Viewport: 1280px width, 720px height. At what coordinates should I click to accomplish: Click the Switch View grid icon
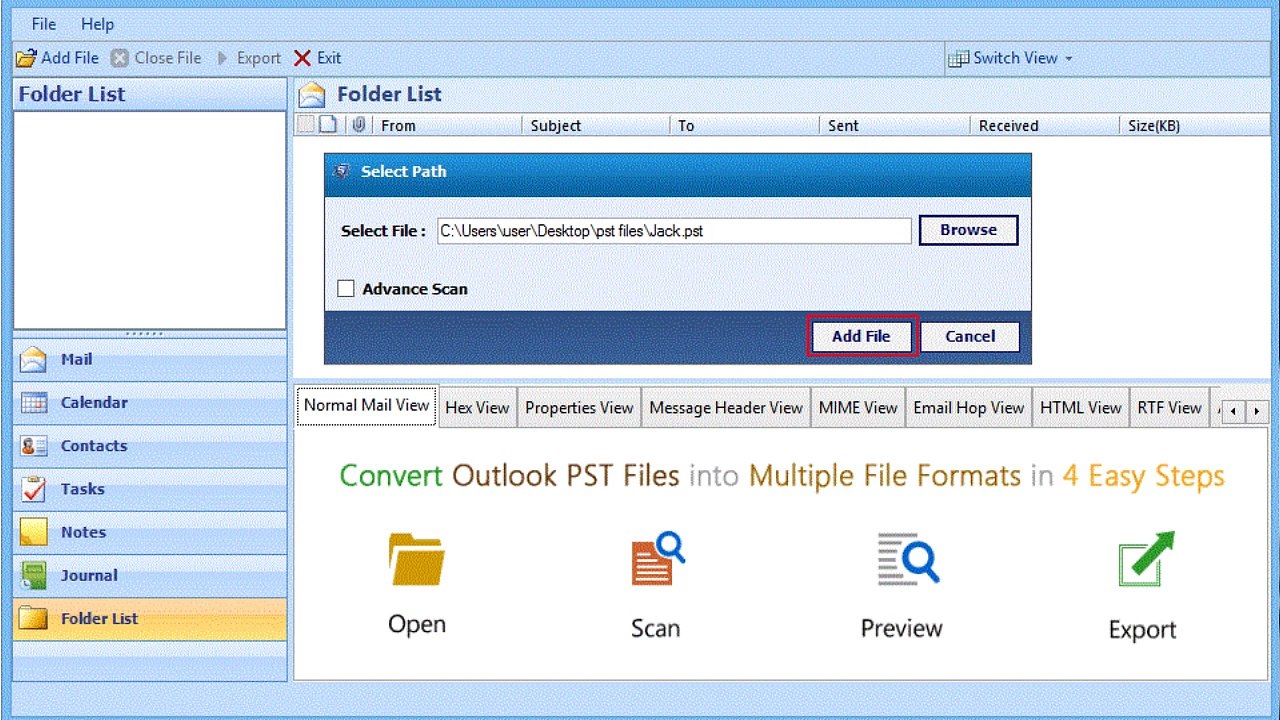958,58
